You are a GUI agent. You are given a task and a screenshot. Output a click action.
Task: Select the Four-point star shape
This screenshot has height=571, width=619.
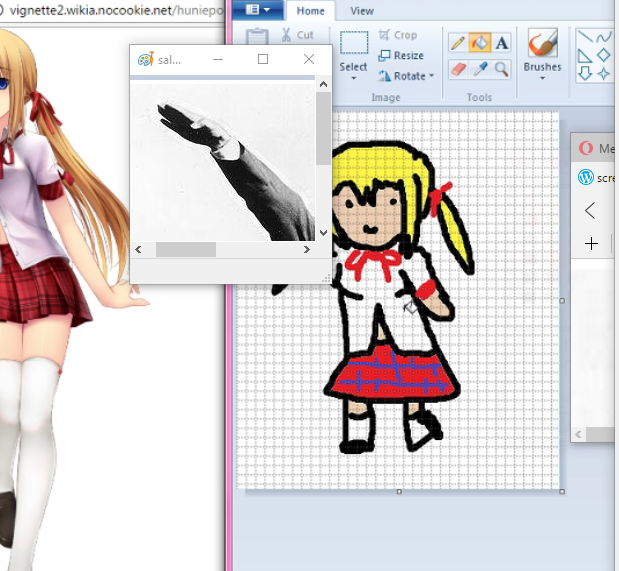point(604,74)
